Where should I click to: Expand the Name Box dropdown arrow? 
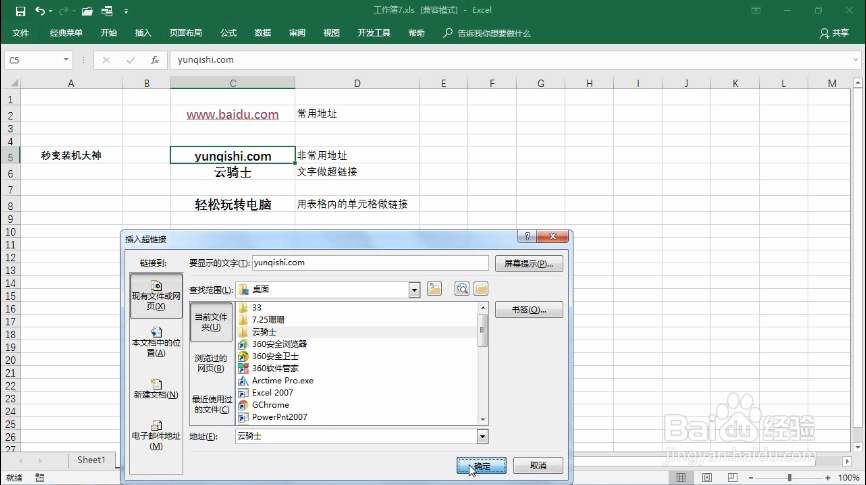66,60
